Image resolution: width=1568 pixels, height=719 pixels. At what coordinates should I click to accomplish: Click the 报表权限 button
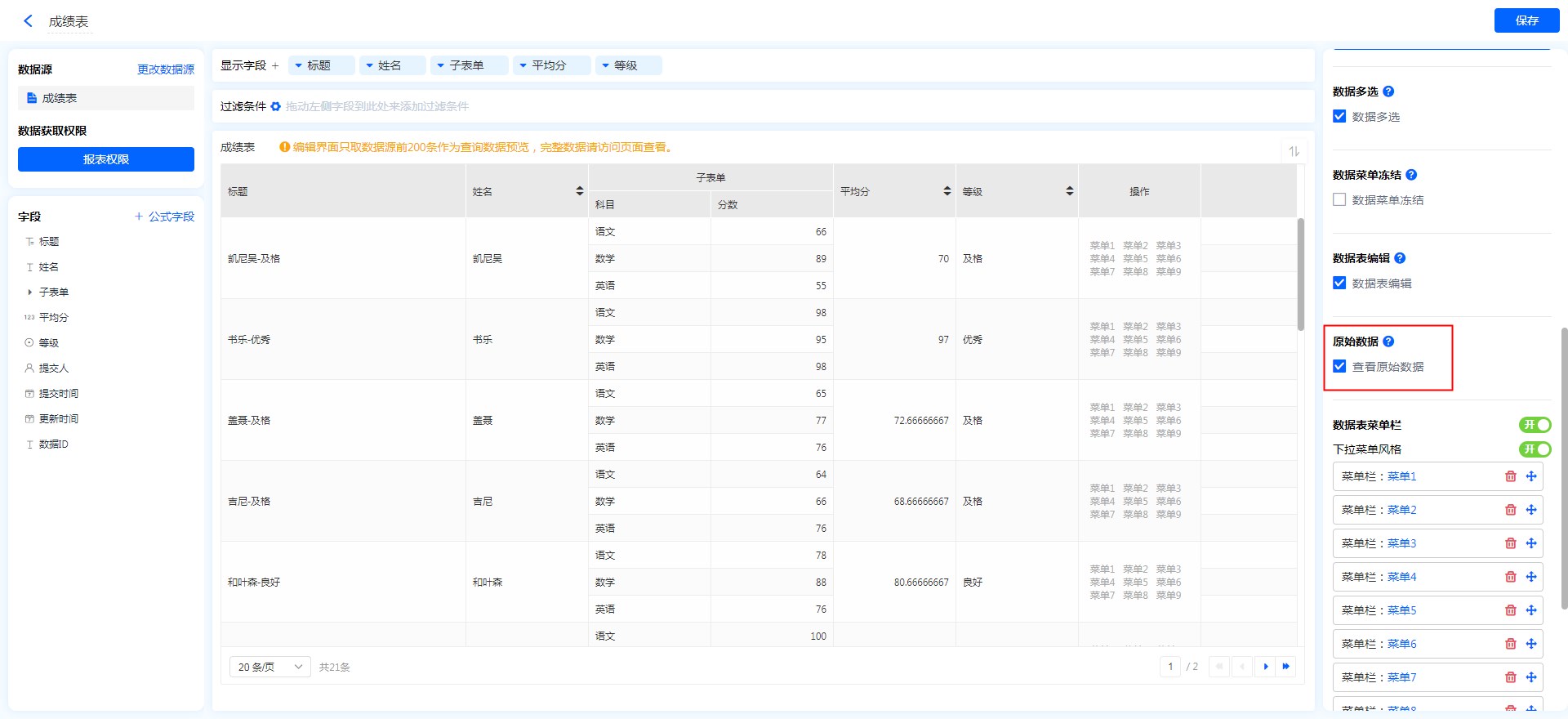pyautogui.click(x=106, y=159)
